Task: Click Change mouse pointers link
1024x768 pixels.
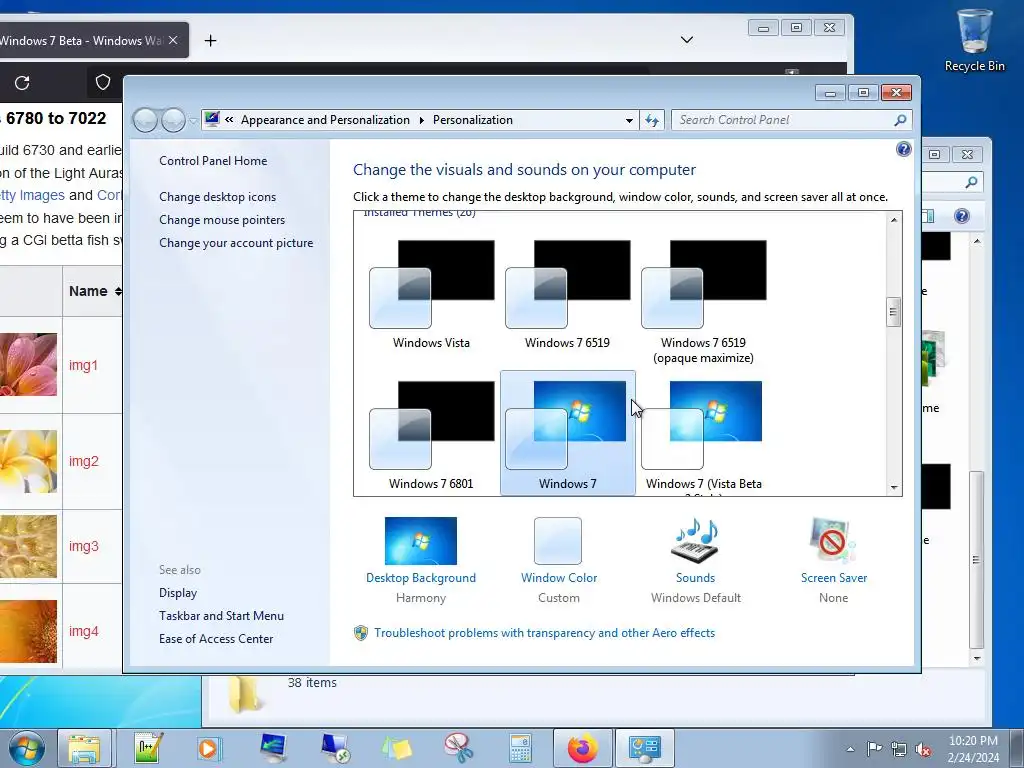Action: [222, 219]
